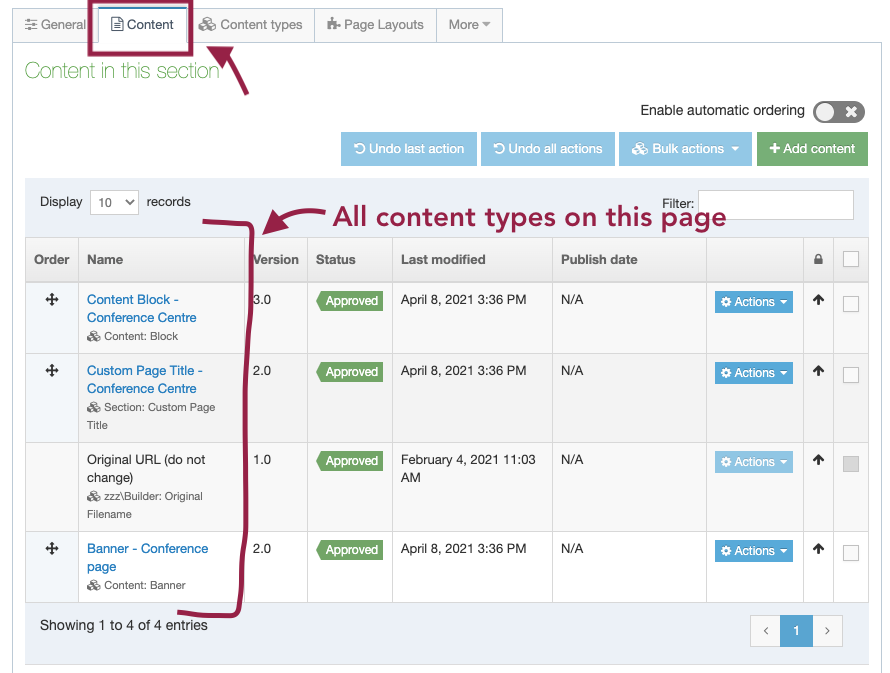Switch to the Content types tab

[x=251, y=25]
